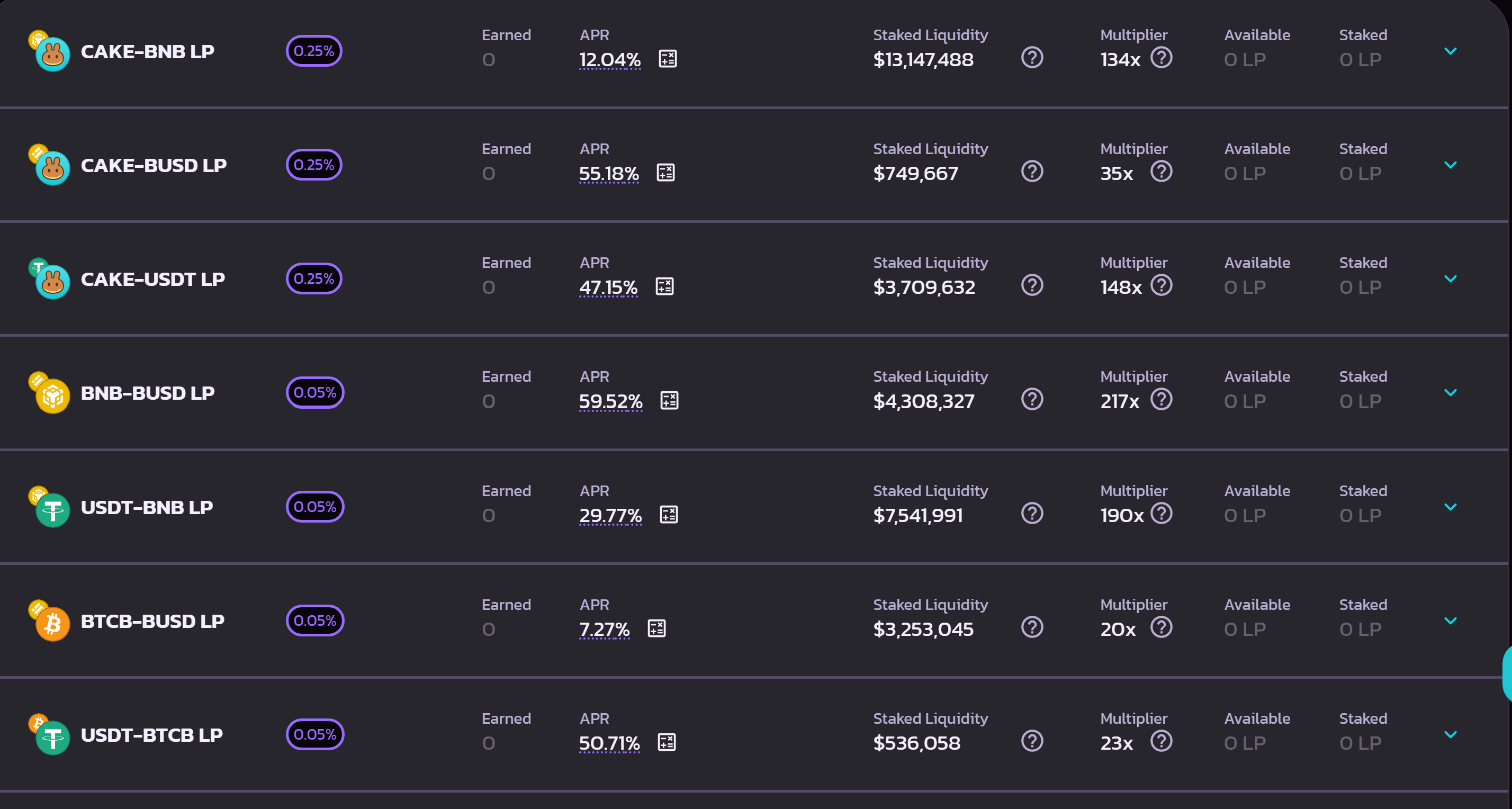Click the USDT-BNB LP pair name

147,507
